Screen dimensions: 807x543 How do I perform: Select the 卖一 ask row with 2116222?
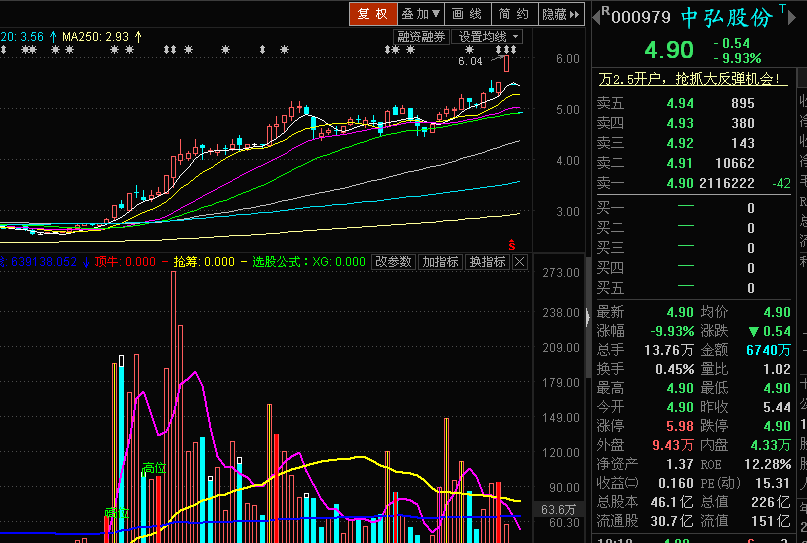693,183
